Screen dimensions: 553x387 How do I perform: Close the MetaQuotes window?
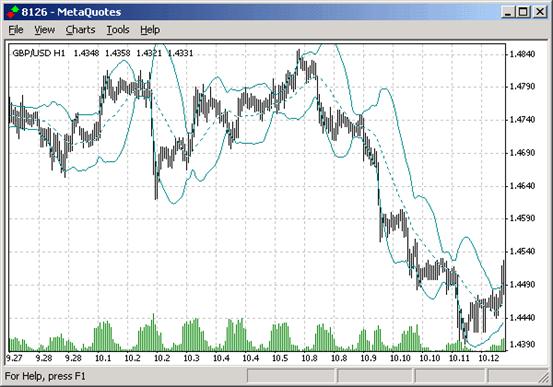click(540, 12)
